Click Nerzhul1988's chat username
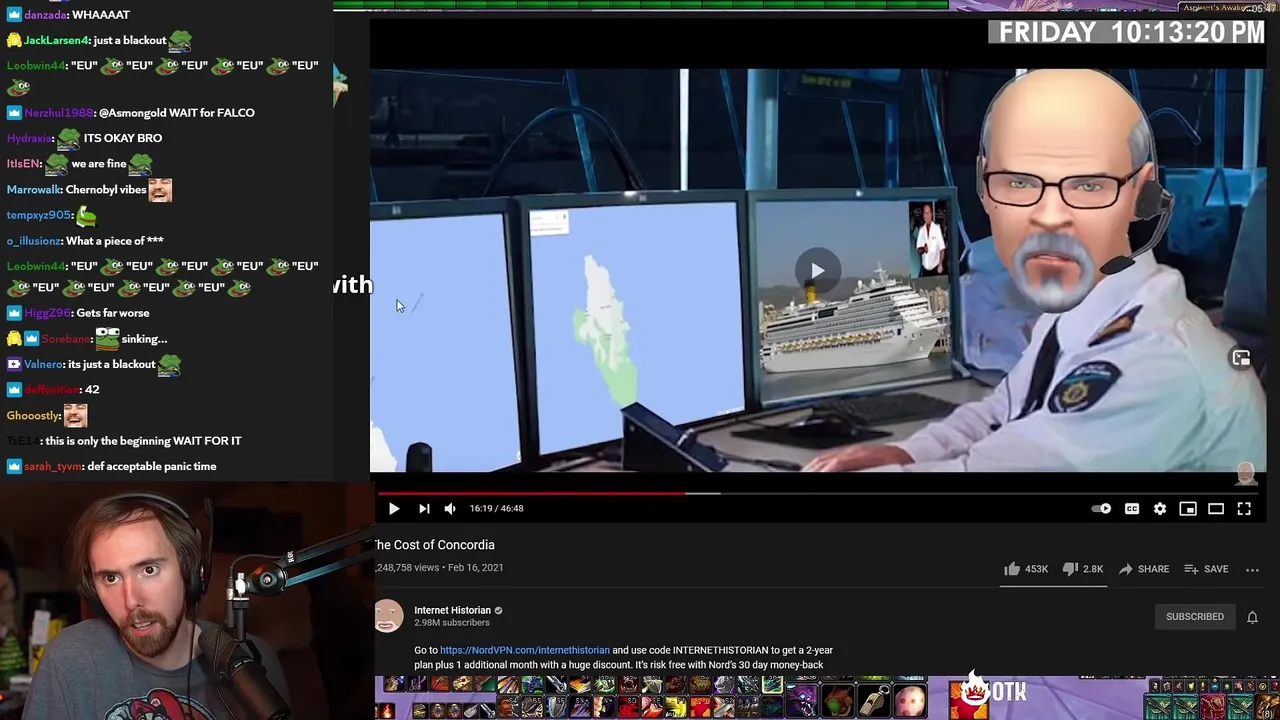This screenshot has width=1280, height=720. point(59,113)
